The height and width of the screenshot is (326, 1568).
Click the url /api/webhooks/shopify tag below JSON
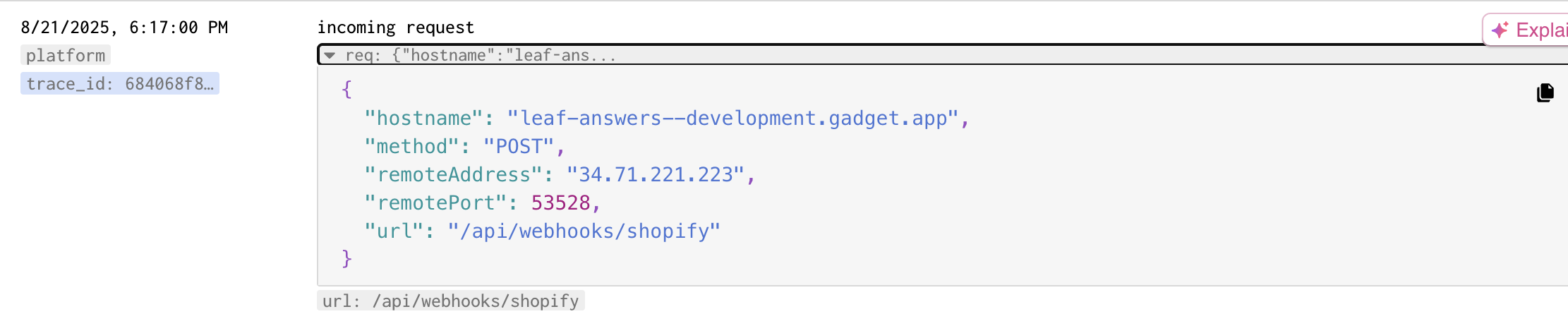pos(450,301)
